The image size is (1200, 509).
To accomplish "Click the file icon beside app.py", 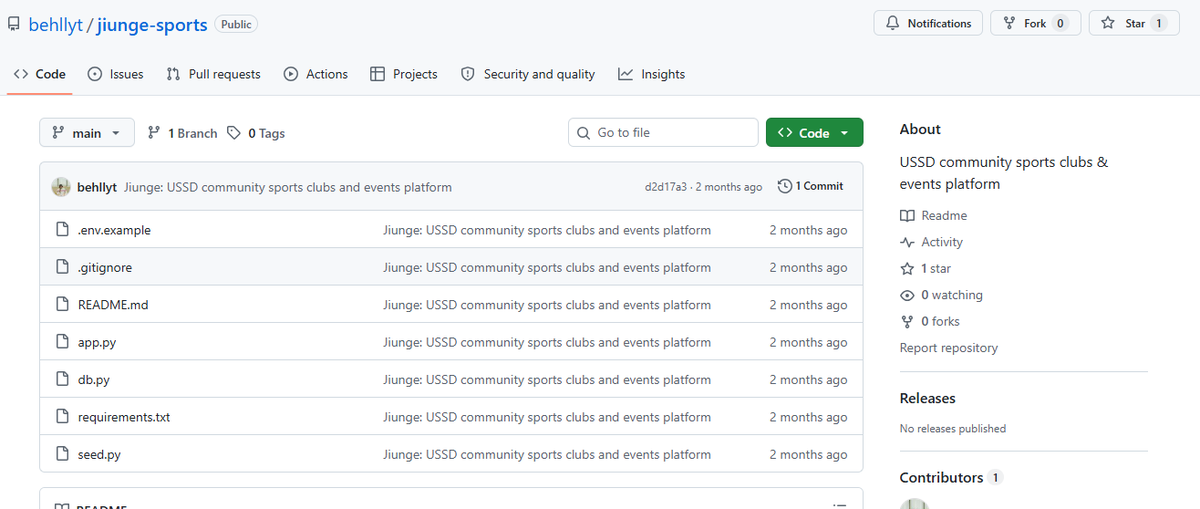I will coord(62,342).
